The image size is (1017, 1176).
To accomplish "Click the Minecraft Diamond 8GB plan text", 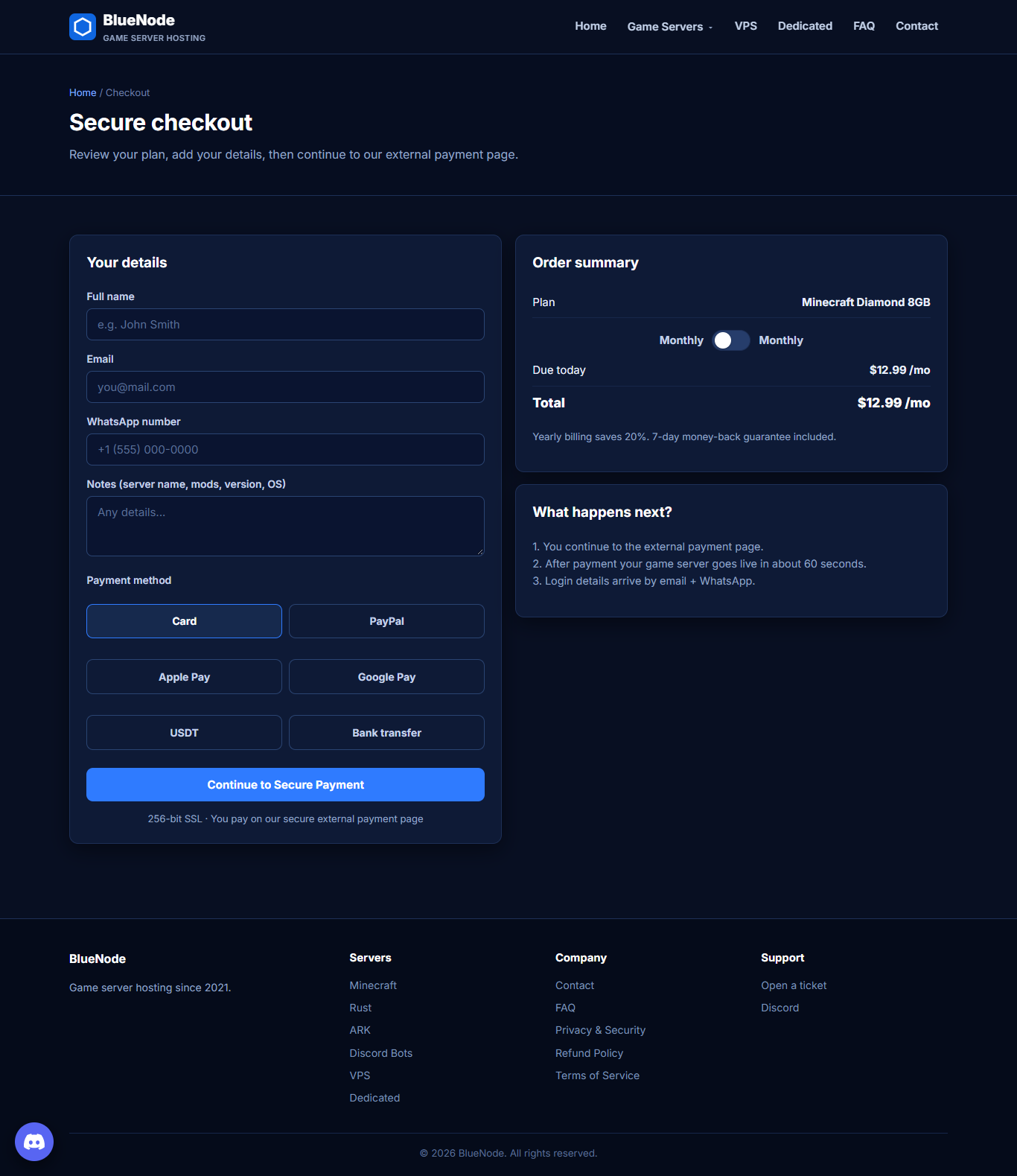I will [866, 302].
